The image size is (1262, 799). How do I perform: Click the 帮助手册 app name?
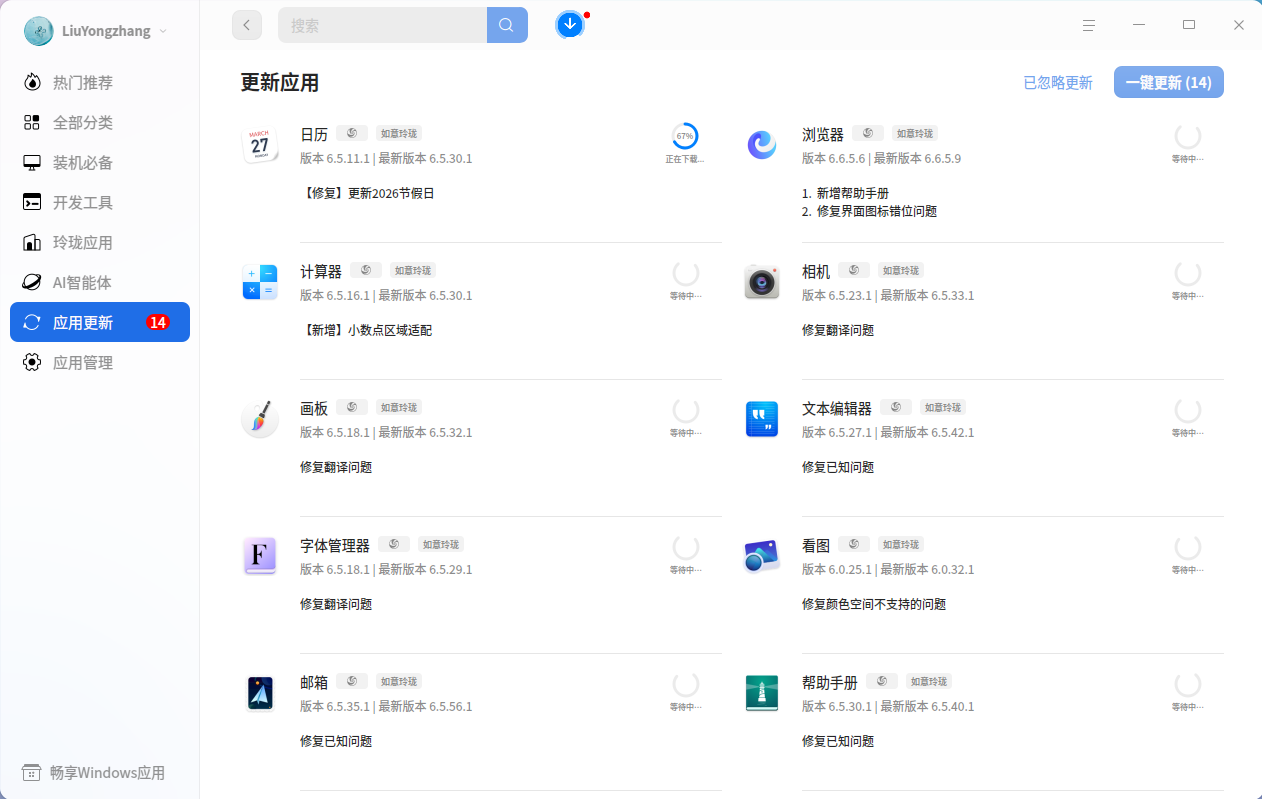pyautogui.click(x=830, y=682)
